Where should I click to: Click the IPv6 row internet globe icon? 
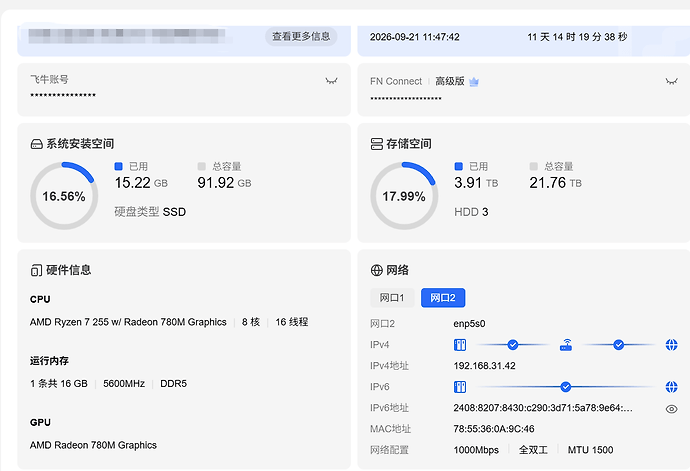coord(672,387)
